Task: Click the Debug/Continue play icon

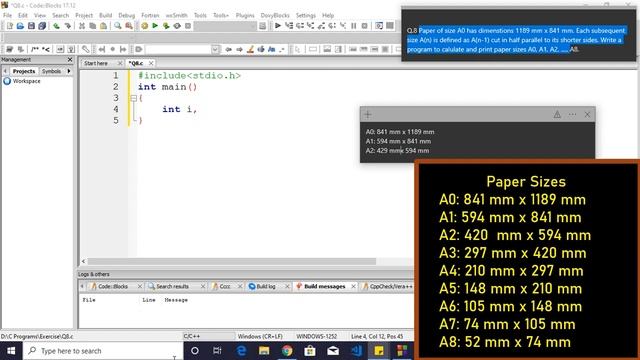Action: [x=278, y=26]
